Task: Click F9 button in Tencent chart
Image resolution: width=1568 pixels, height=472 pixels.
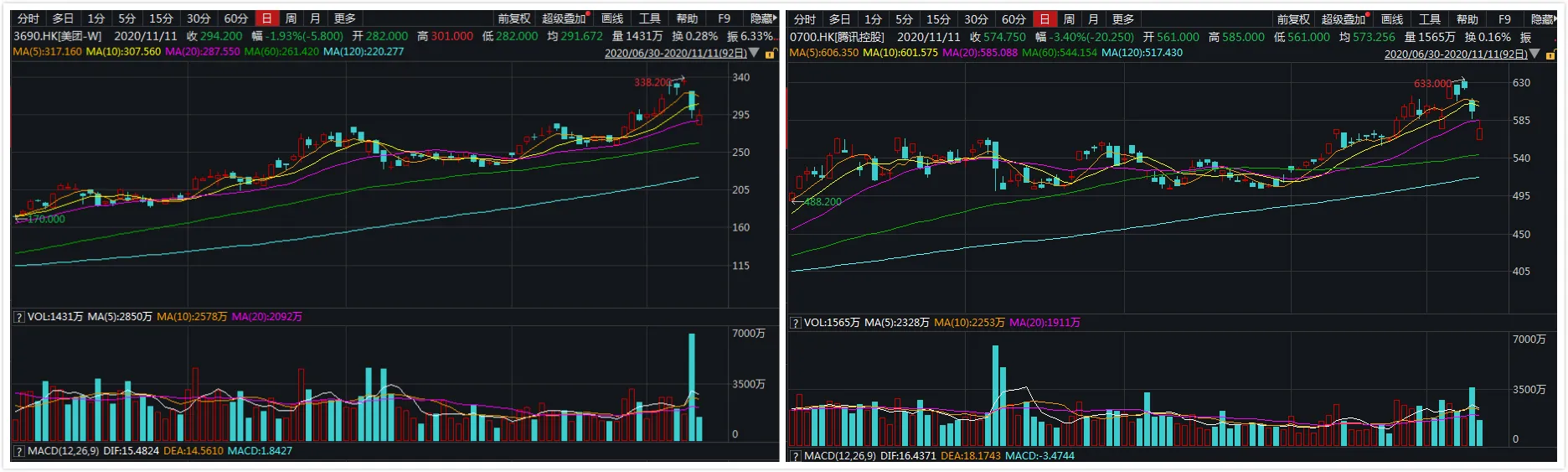Action: tap(1505, 19)
